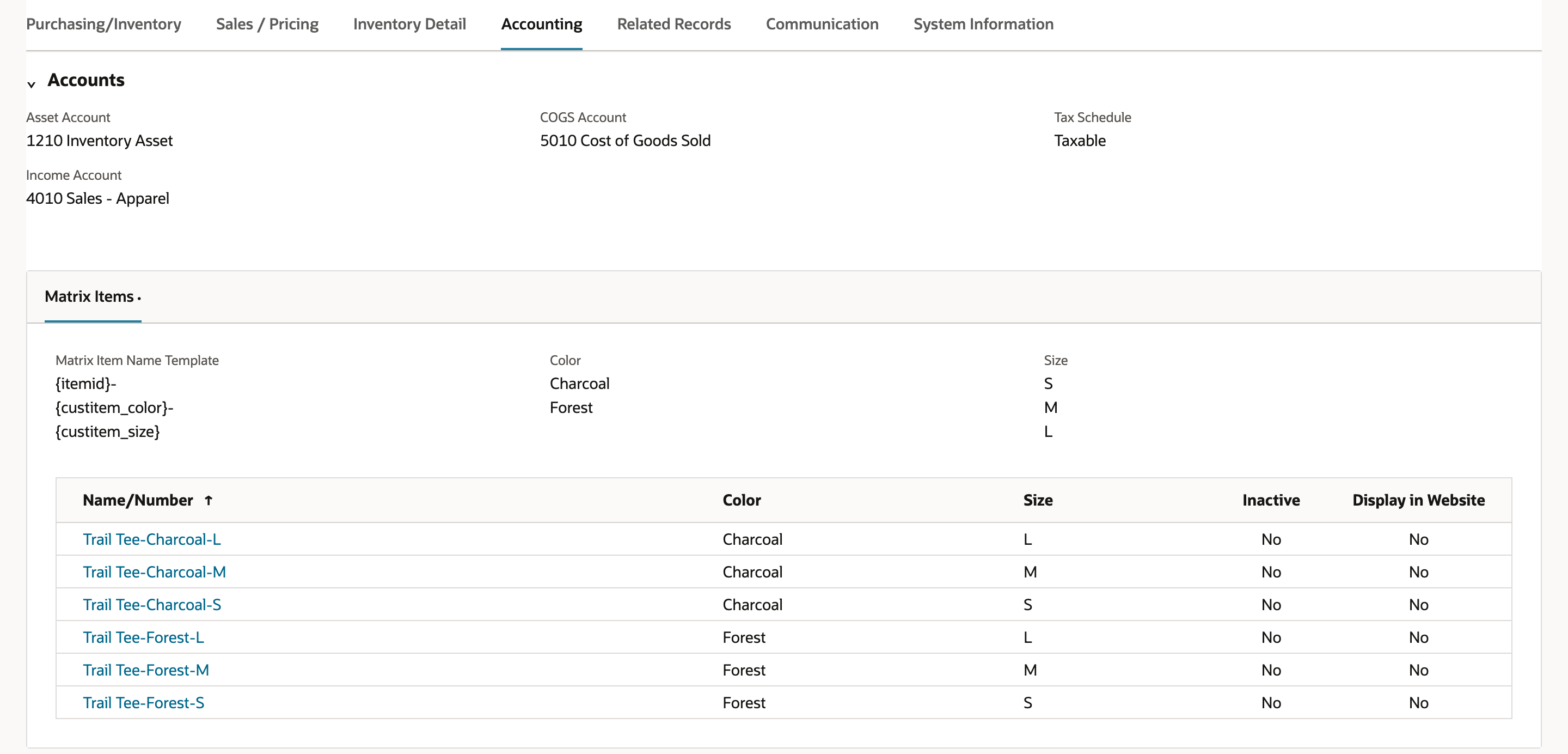This screenshot has height=754, width=1568.
Task: Open the Trail Tee-Charcoal-M item link
Action: 154,572
